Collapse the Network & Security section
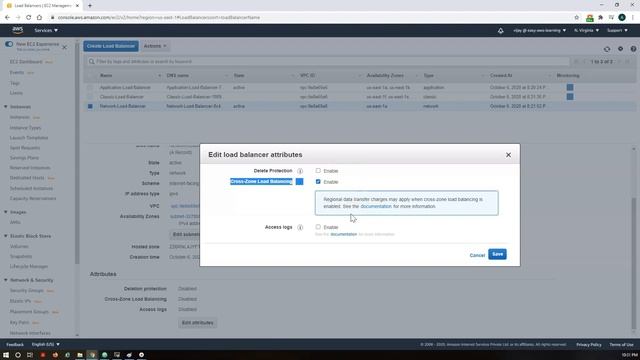The width and height of the screenshot is (640, 360). (6, 280)
